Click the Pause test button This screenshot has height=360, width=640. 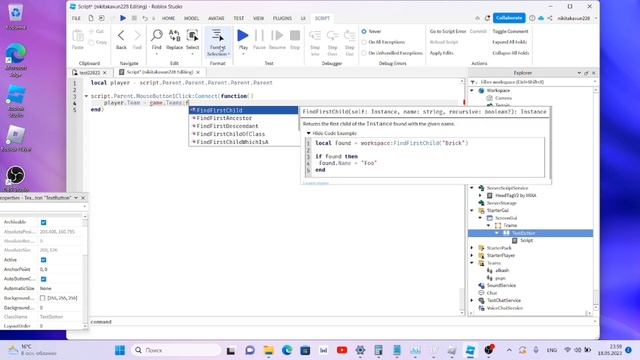(x=259, y=40)
